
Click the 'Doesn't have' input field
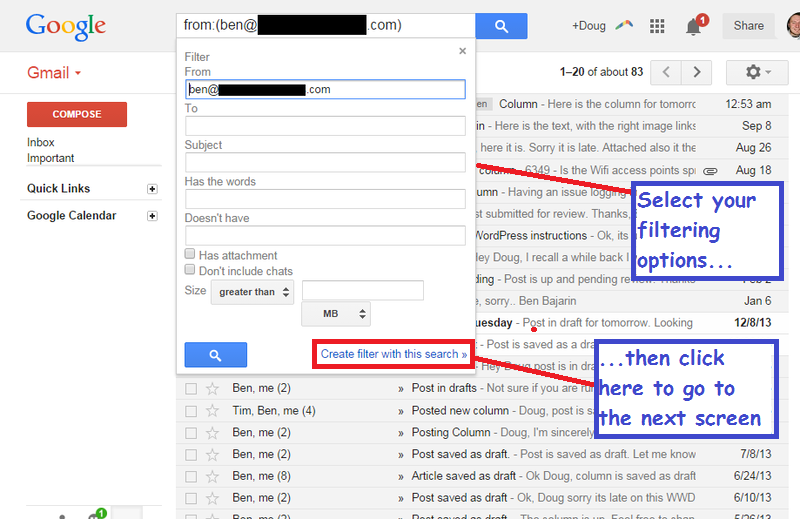pos(325,235)
